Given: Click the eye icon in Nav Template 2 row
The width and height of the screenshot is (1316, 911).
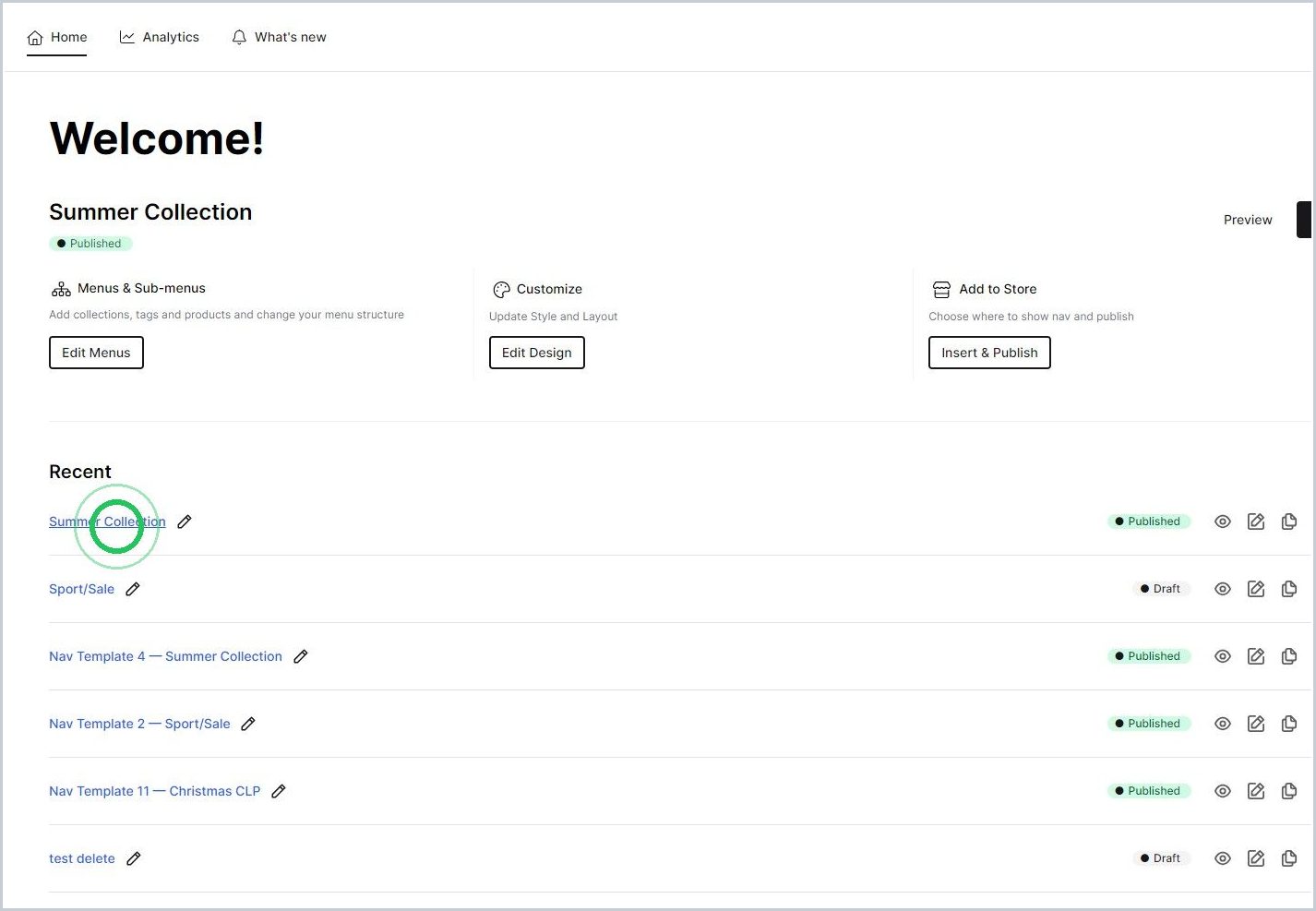Looking at the screenshot, I should click(x=1223, y=724).
